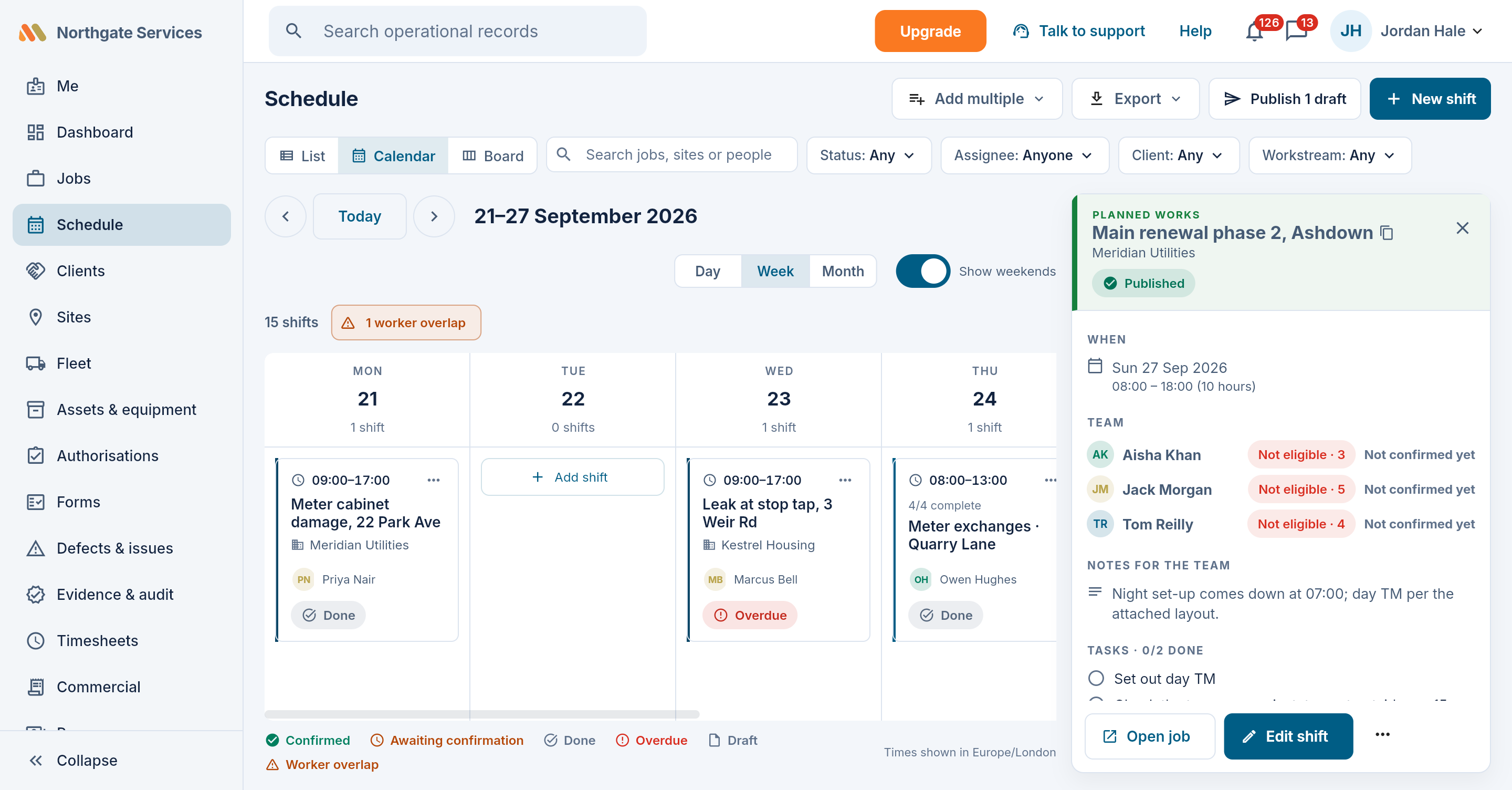This screenshot has height=790, width=1512.
Task: Collapse the sidebar navigation
Action: point(121,760)
